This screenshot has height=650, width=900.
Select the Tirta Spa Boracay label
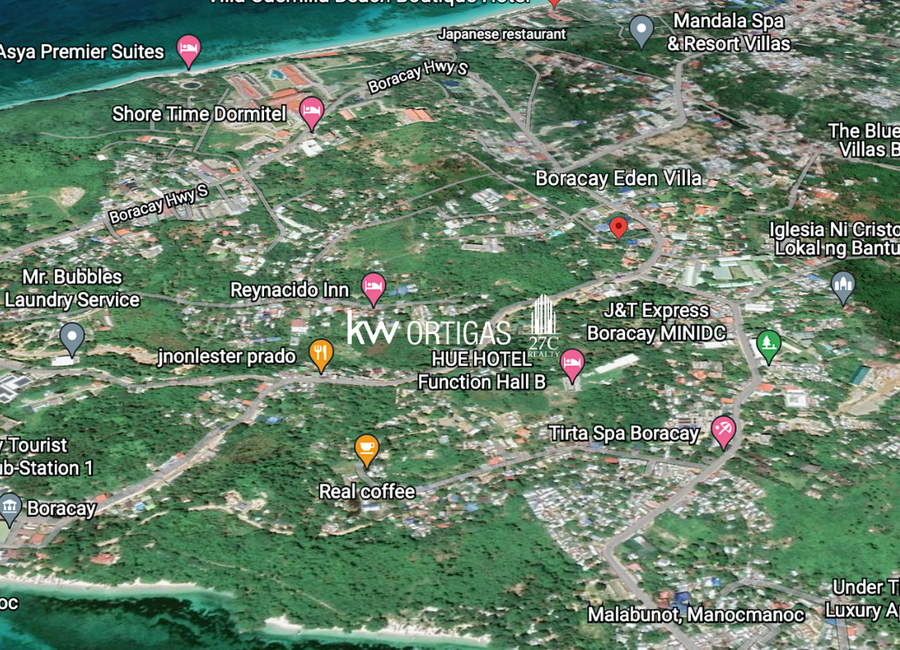click(624, 434)
